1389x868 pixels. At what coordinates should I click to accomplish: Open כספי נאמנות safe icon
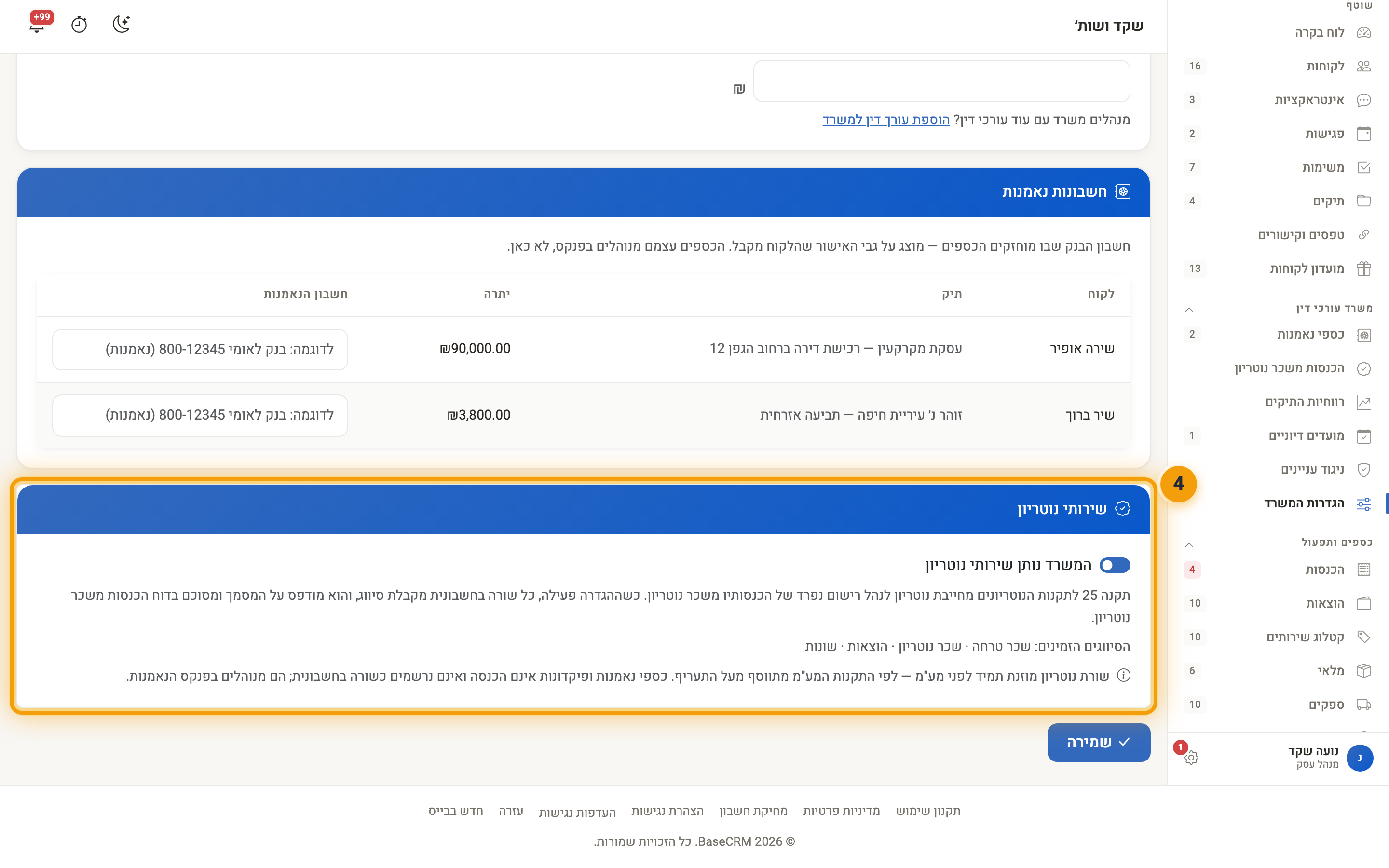tap(1364, 335)
